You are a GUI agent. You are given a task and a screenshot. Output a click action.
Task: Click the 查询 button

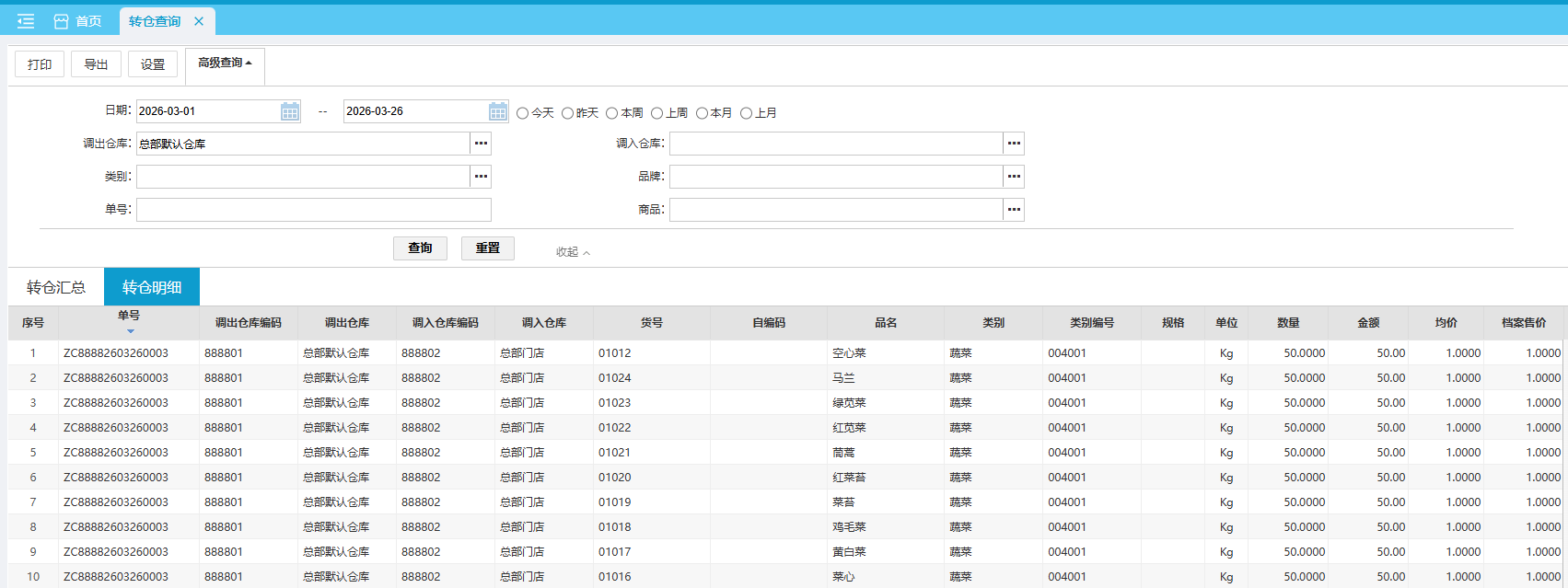420,248
